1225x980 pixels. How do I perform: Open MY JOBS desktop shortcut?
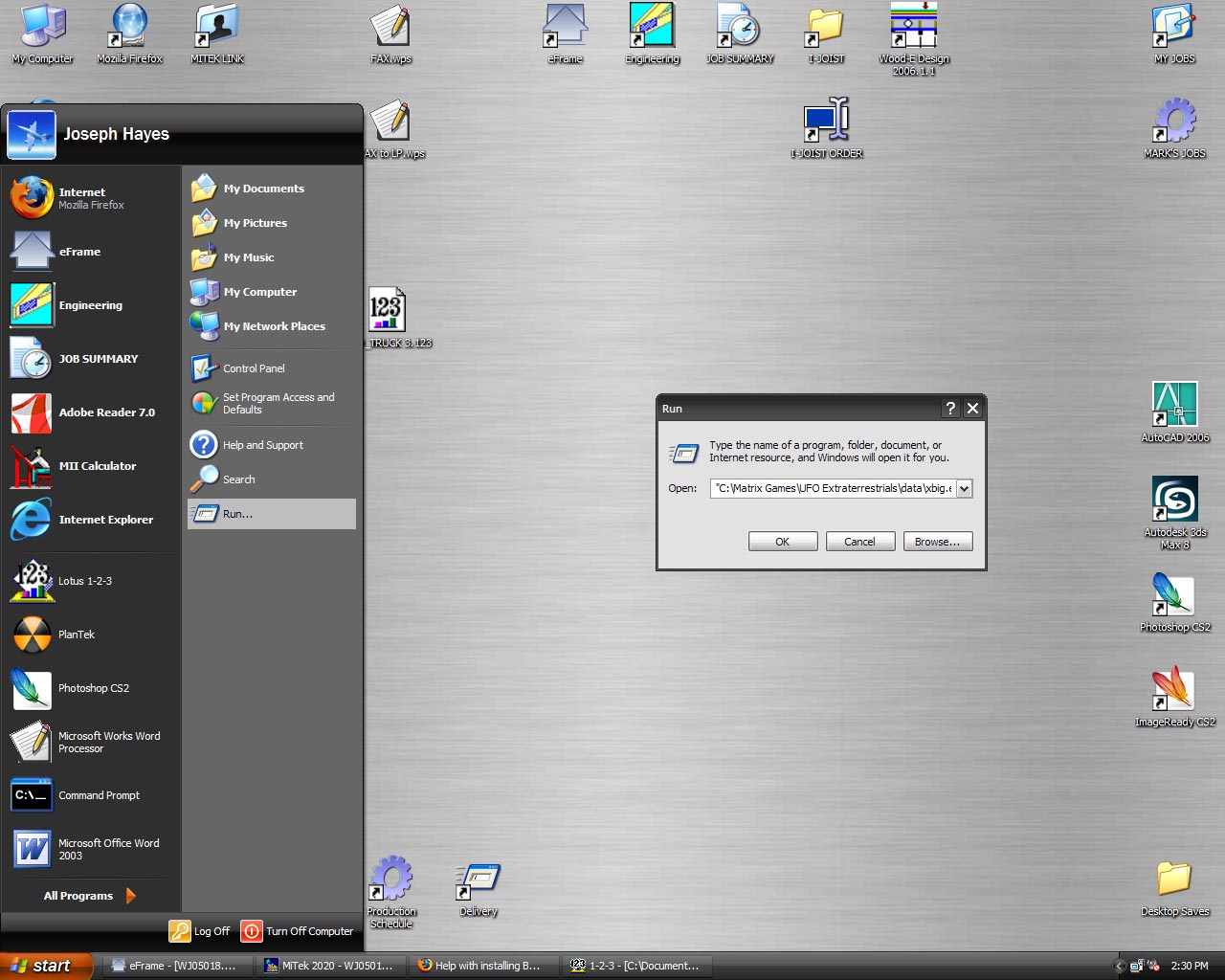1174,34
